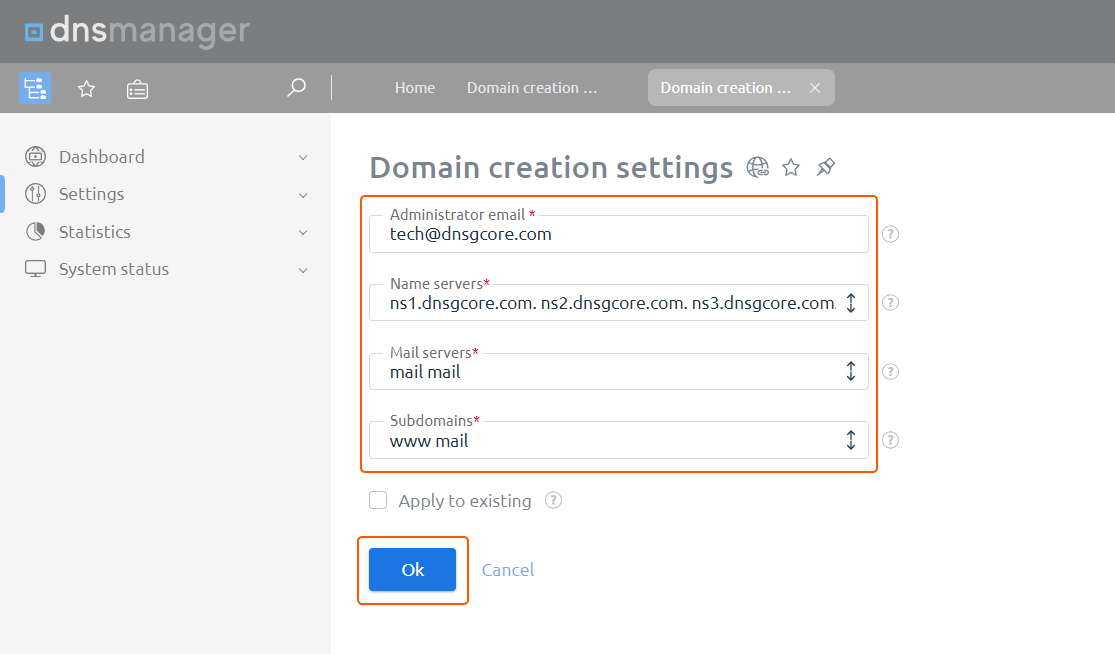This screenshot has height=654, width=1115.
Task: Enable the Apply to existing checkbox
Action: [378, 500]
